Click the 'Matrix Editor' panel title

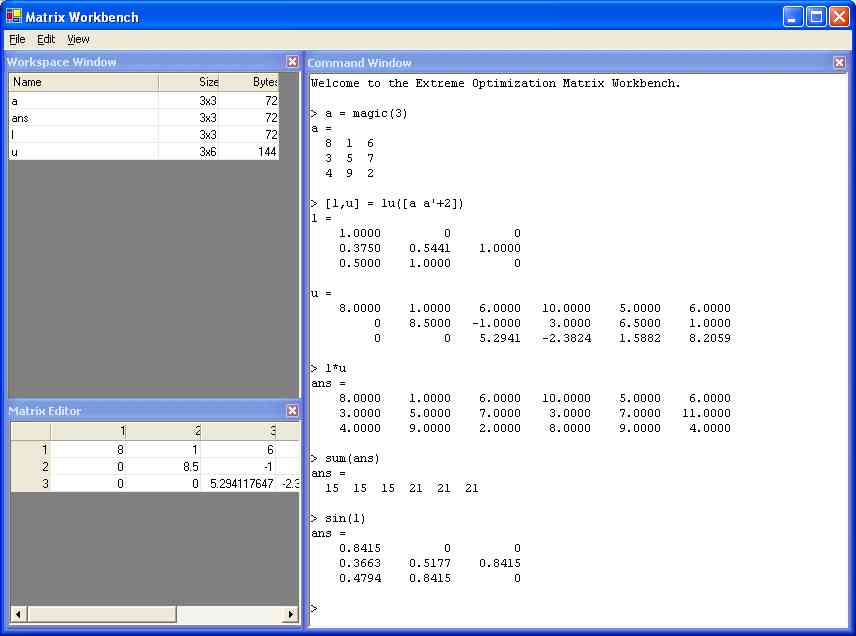(x=45, y=411)
